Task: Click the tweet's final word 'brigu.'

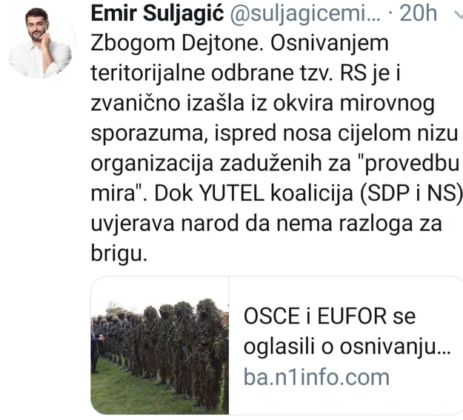Action: coord(119,253)
